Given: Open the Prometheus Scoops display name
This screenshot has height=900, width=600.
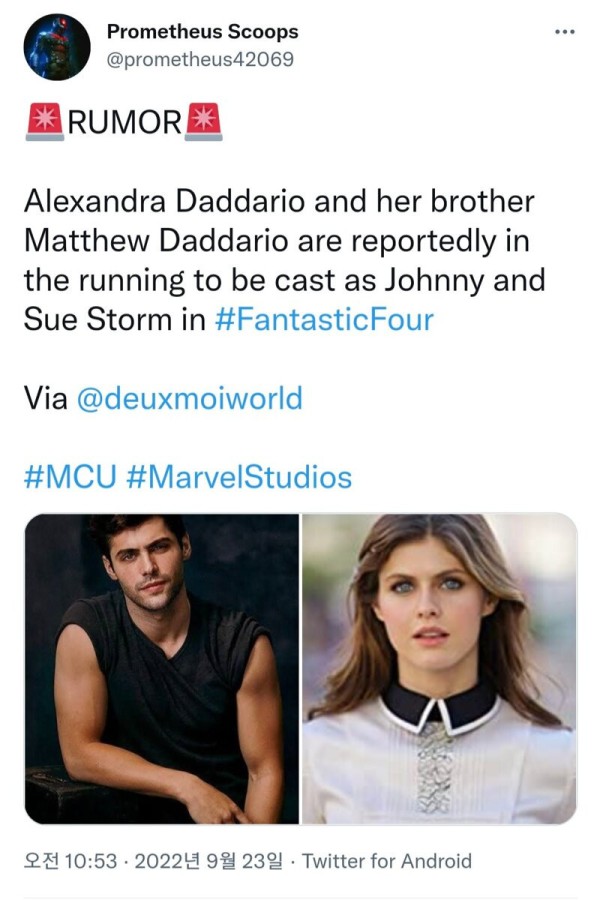Looking at the screenshot, I should 203,32.
